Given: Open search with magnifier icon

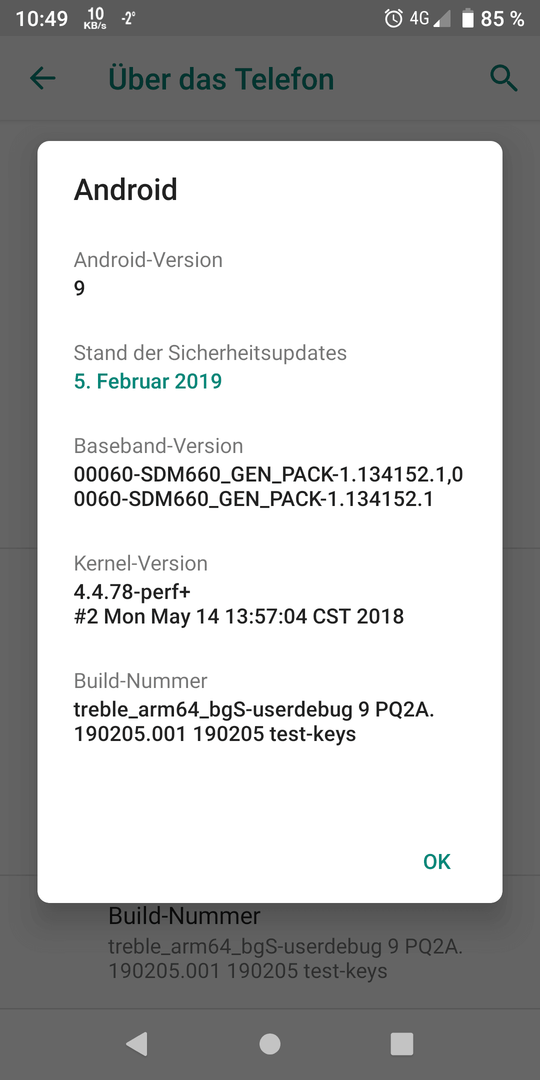Looking at the screenshot, I should click(x=503, y=79).
